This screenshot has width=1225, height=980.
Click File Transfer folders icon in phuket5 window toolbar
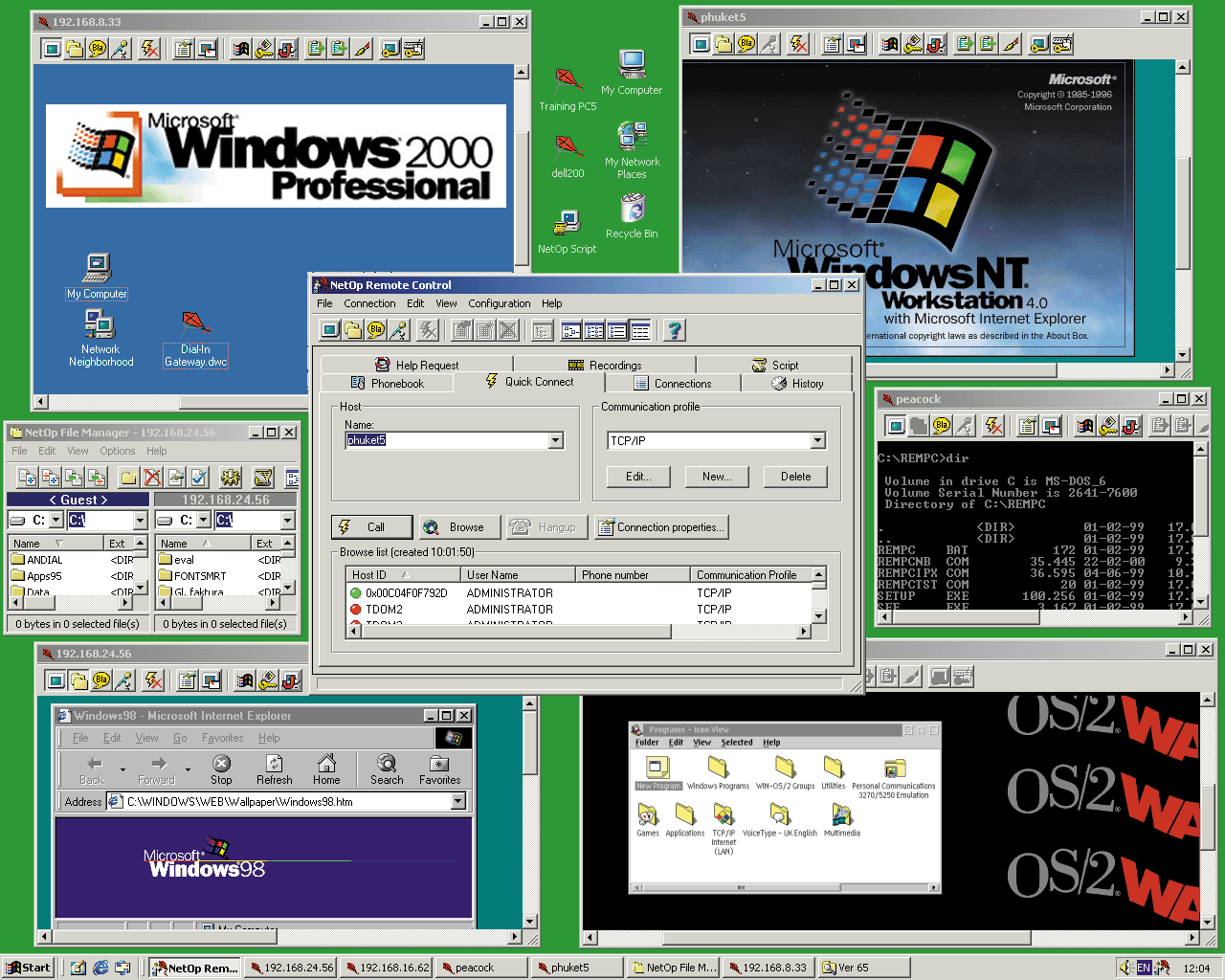tap(724, 43)
